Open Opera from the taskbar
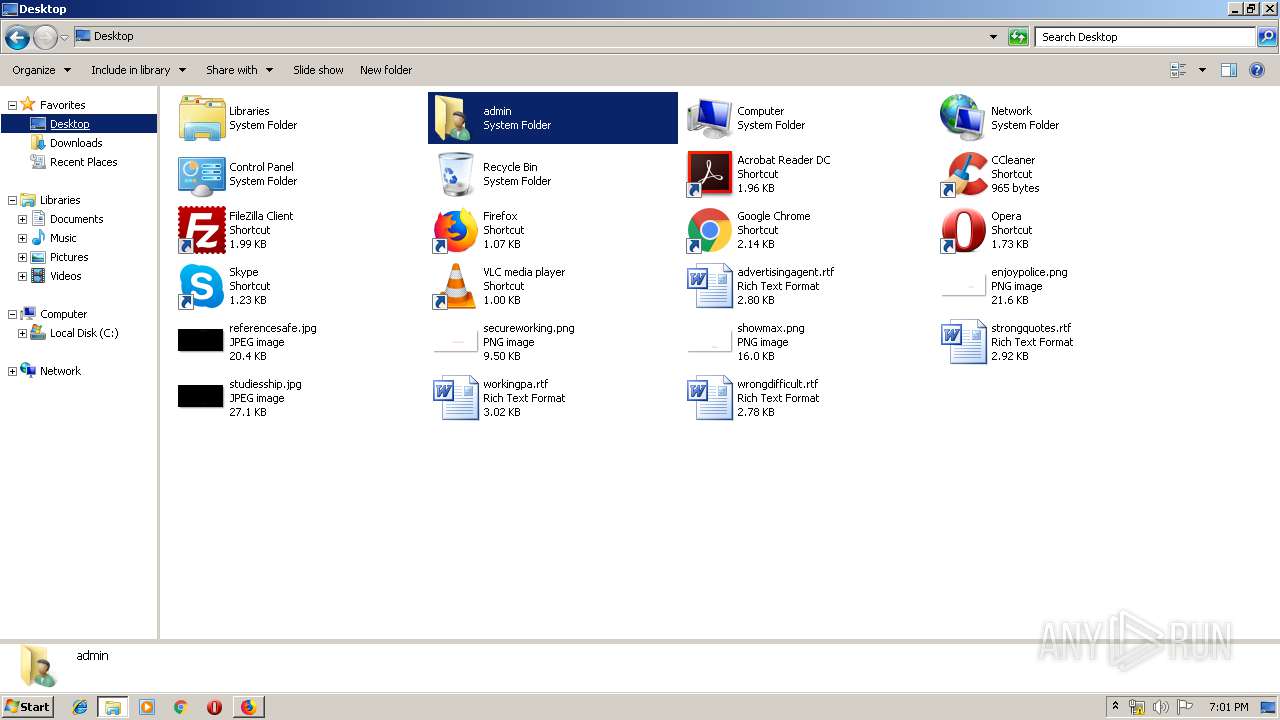 214,707
